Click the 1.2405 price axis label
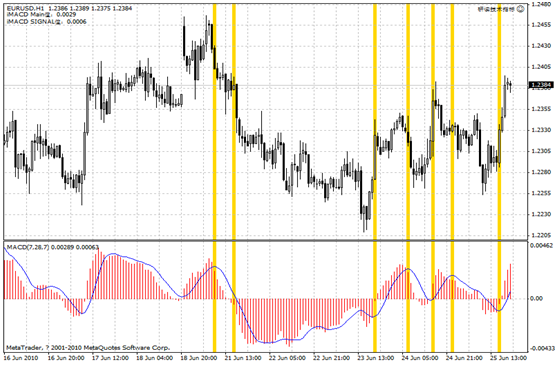 541,67
